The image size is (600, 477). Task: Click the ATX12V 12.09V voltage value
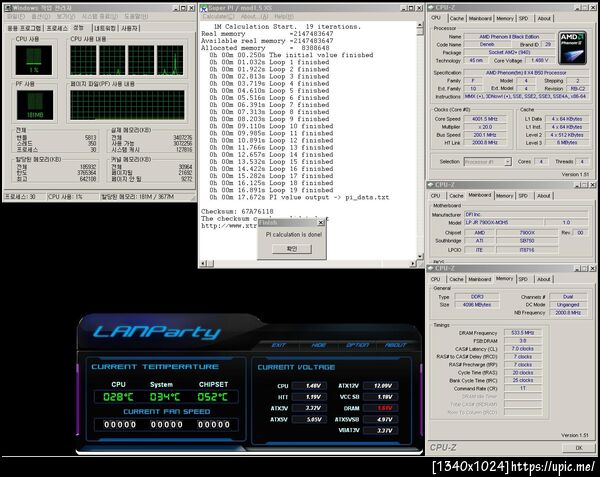click(380, 386)
